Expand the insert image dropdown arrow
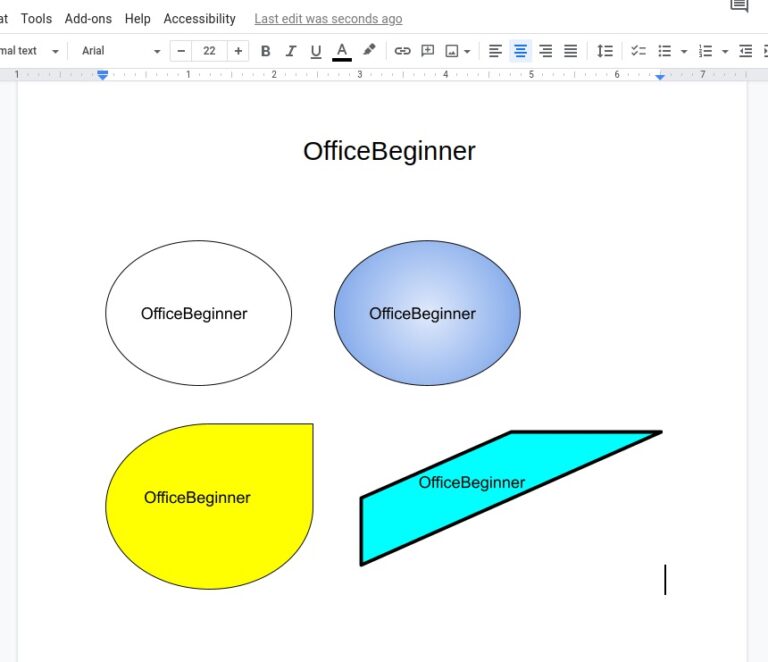 [467, 51]
